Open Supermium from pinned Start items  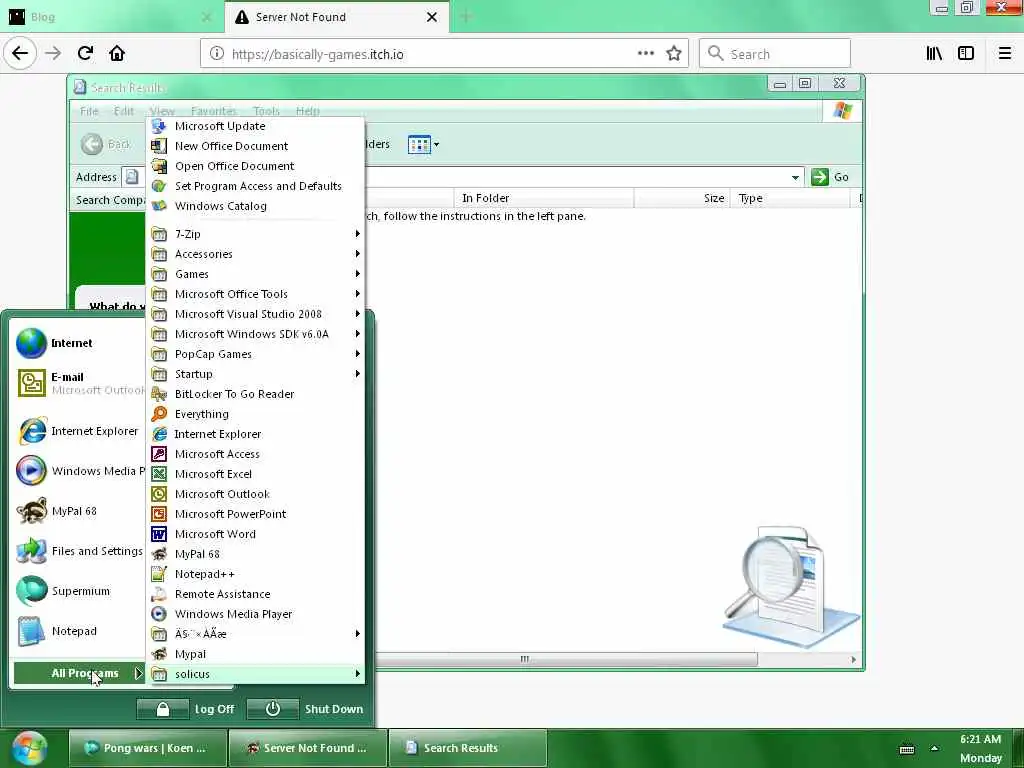(78, 591)
